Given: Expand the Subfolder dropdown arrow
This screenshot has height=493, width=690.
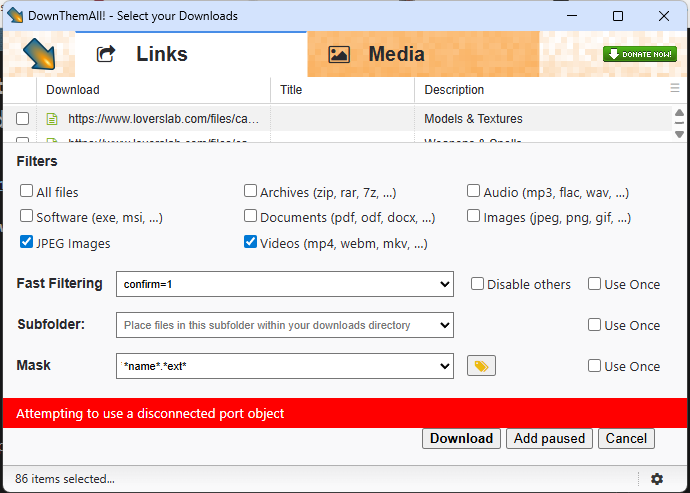Looking at the screenshot, I should click(444, 325).
